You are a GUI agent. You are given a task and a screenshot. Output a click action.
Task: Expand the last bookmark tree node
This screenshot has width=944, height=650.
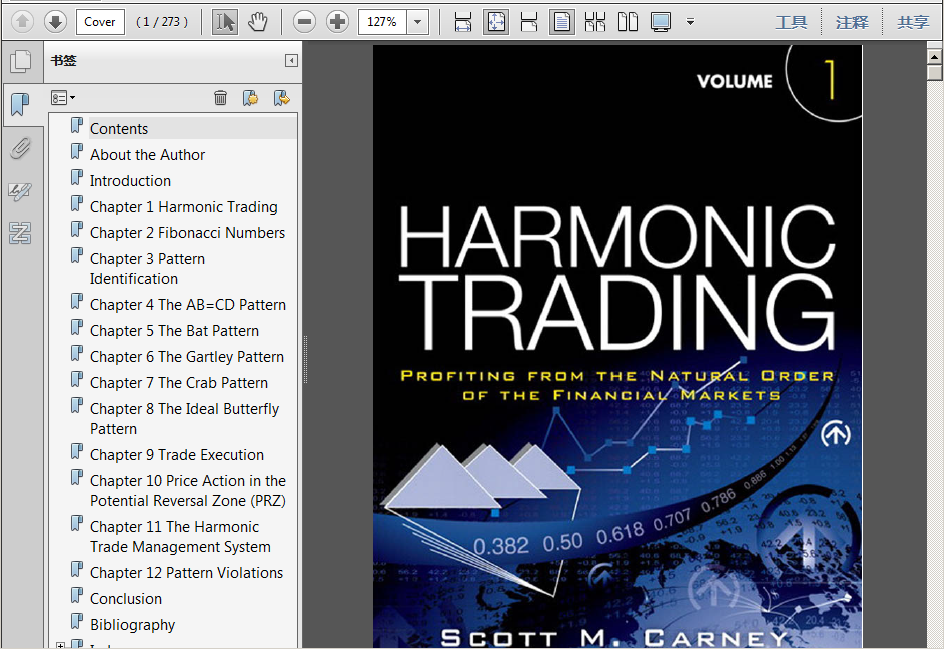[60, 645]
